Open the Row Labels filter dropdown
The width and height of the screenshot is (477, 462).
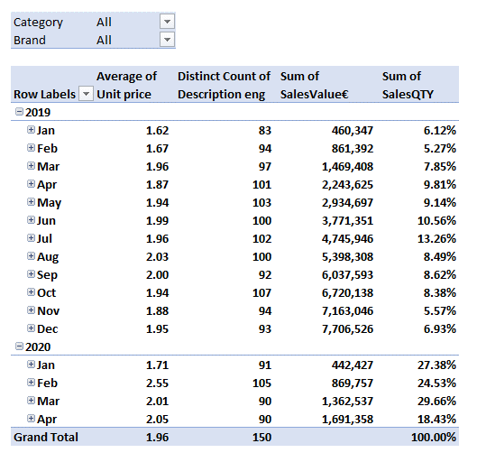[86, 94]
